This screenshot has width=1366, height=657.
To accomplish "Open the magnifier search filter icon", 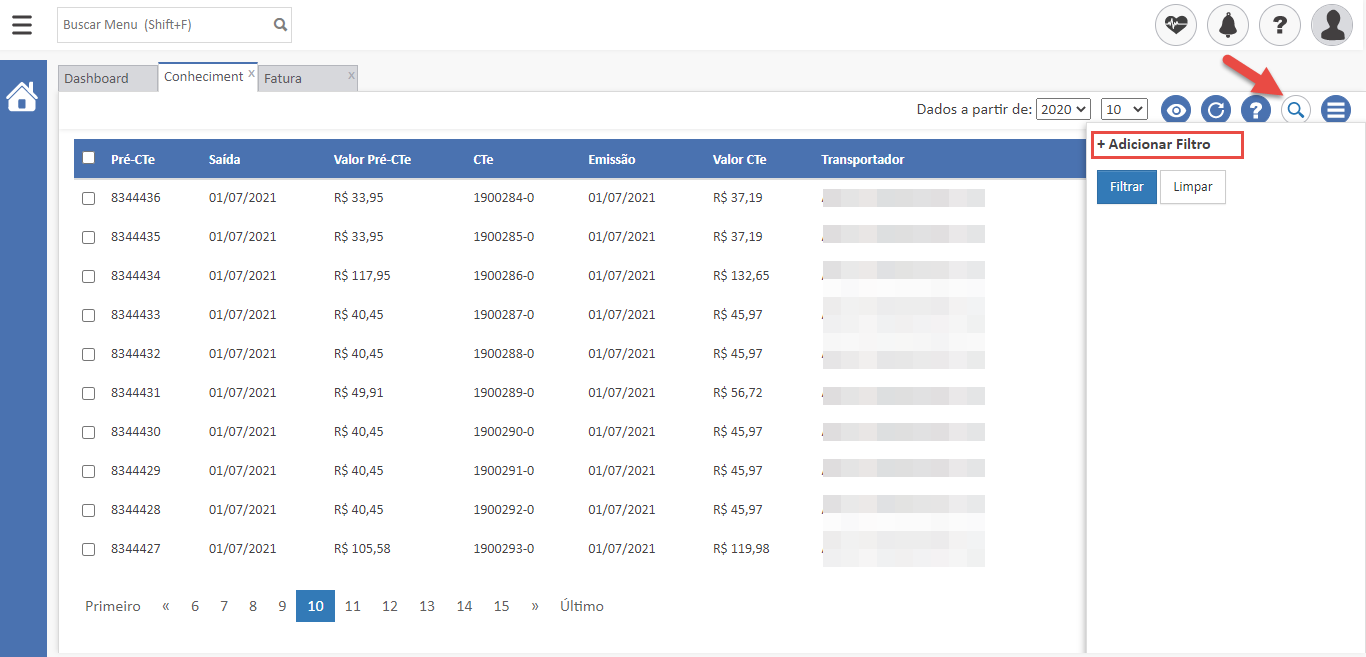I will (1296, 110).
